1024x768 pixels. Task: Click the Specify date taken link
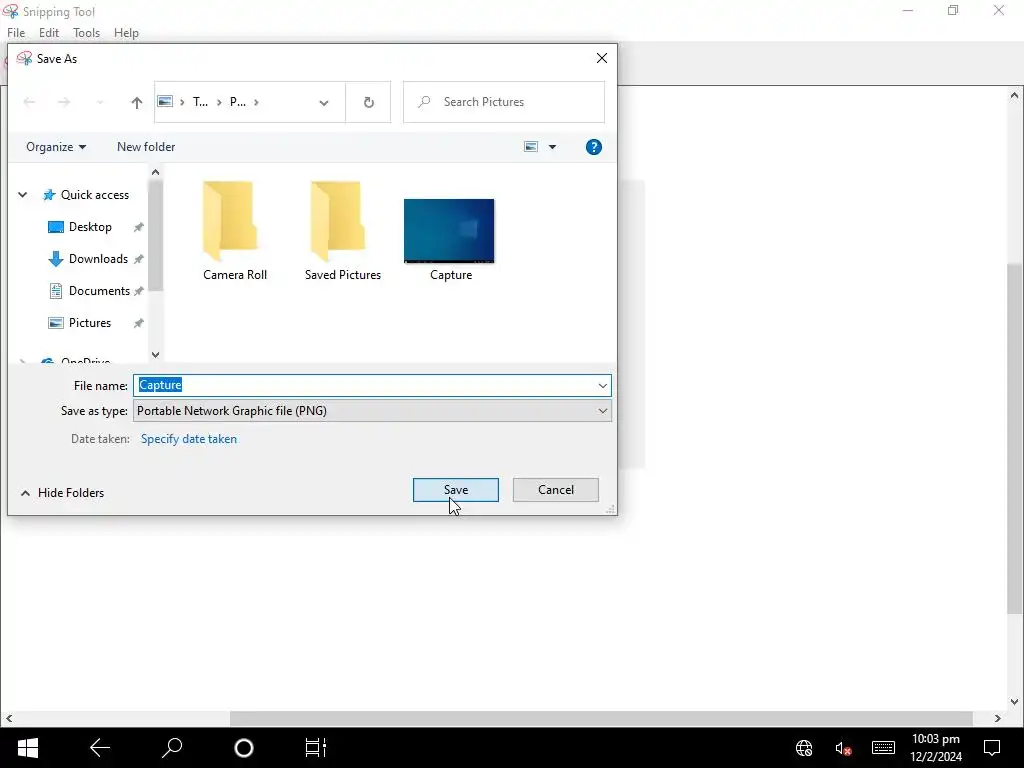coord(189,439)
